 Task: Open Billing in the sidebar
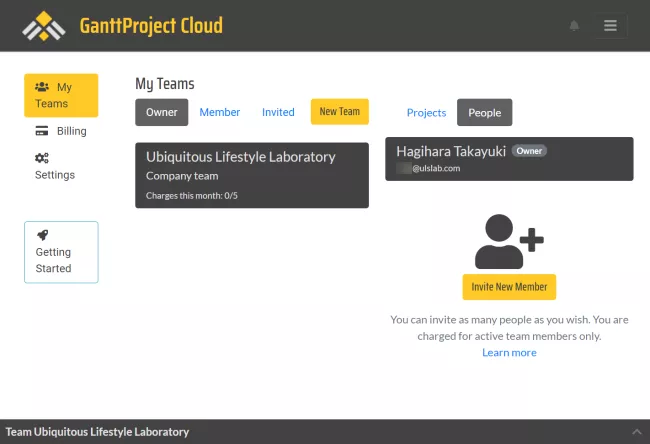pos(61,131)
